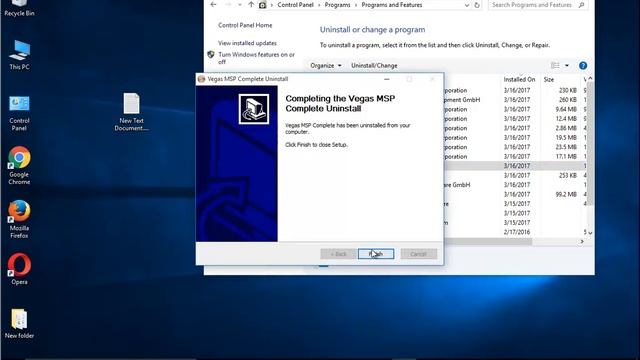Viewport: 640px width, 360px height.
Task: Click the search magnifier icon
Action: pyautogui.click(x=582, y=5)
